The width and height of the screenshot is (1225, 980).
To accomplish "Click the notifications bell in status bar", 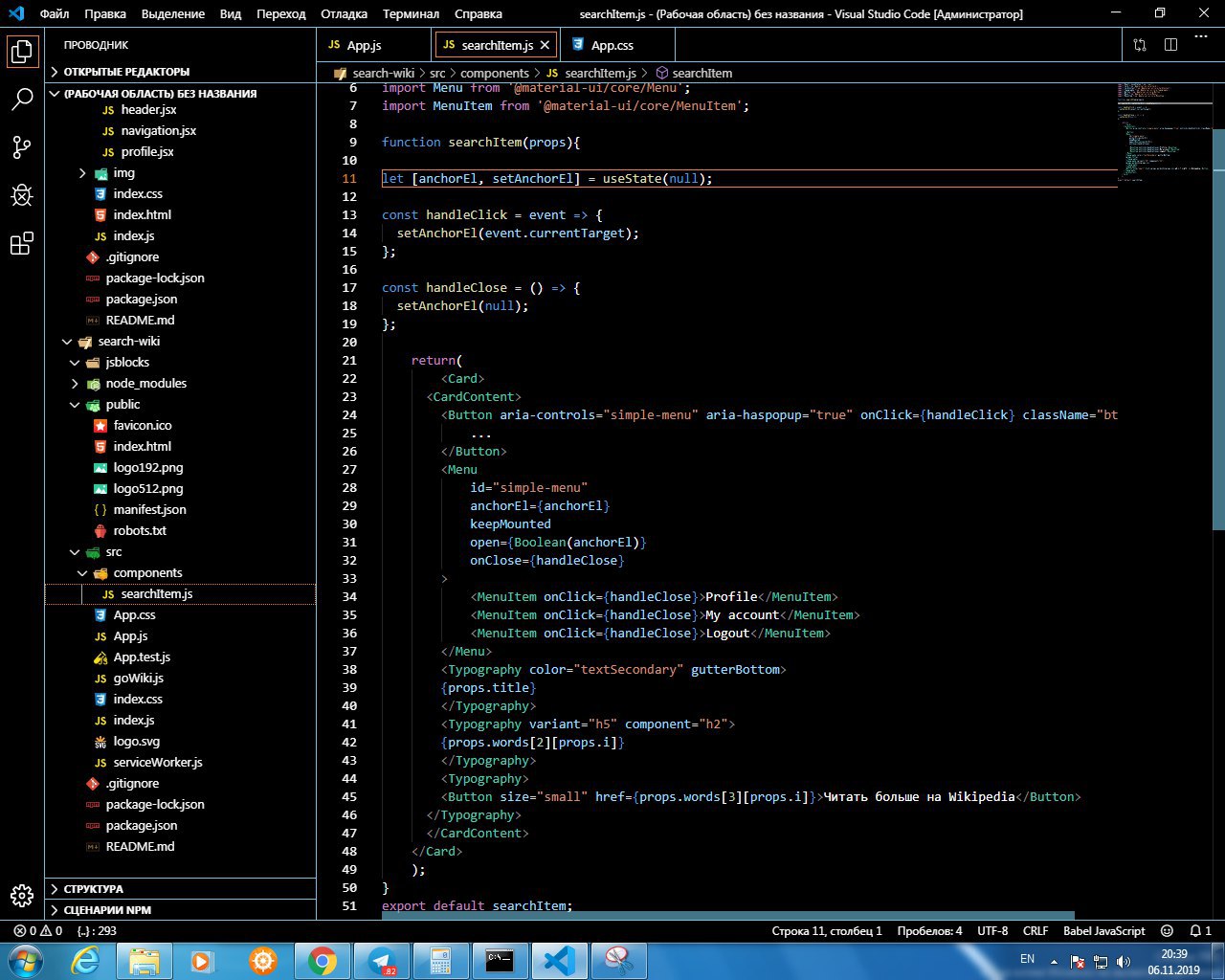I will click(1194, 930).
